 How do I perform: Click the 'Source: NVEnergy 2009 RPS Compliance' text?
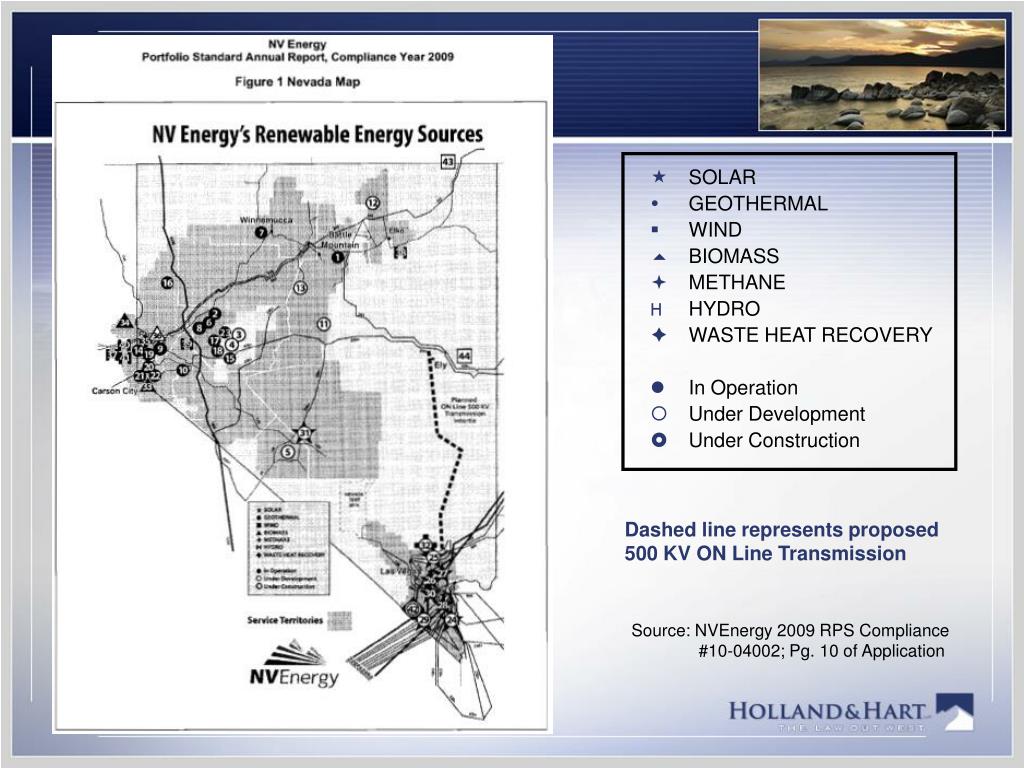click(790, 630)
